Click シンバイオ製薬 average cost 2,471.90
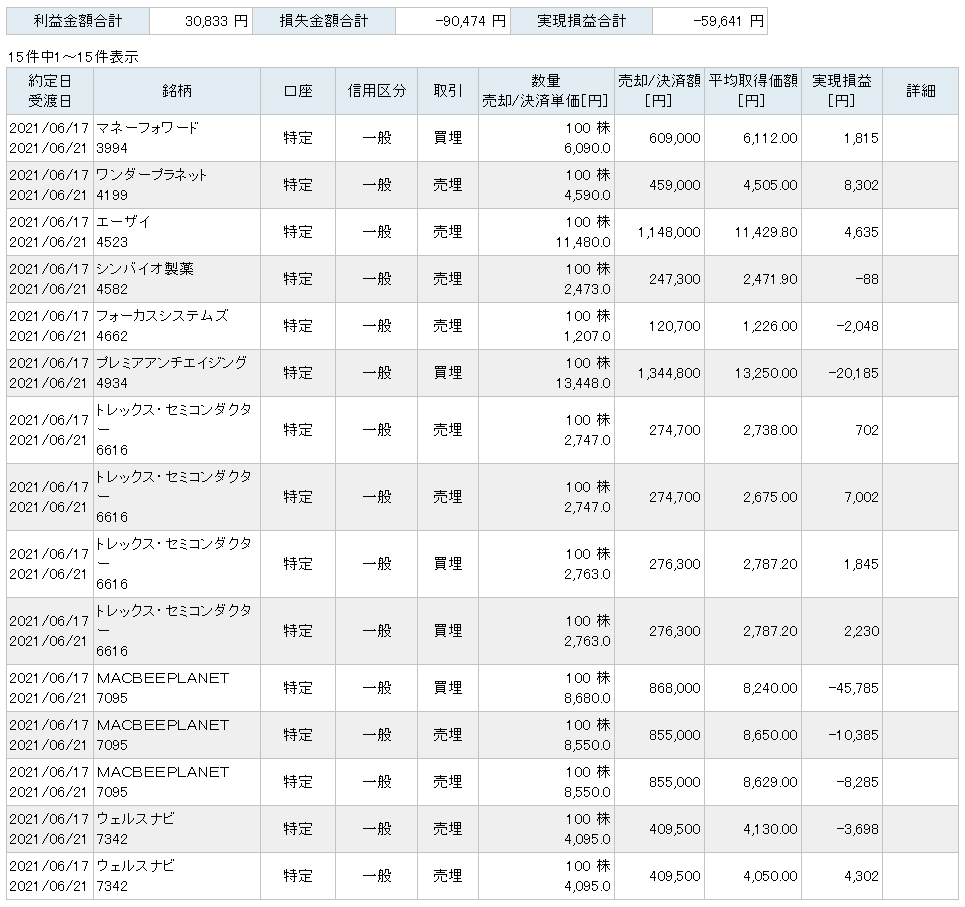 point(770,279)
